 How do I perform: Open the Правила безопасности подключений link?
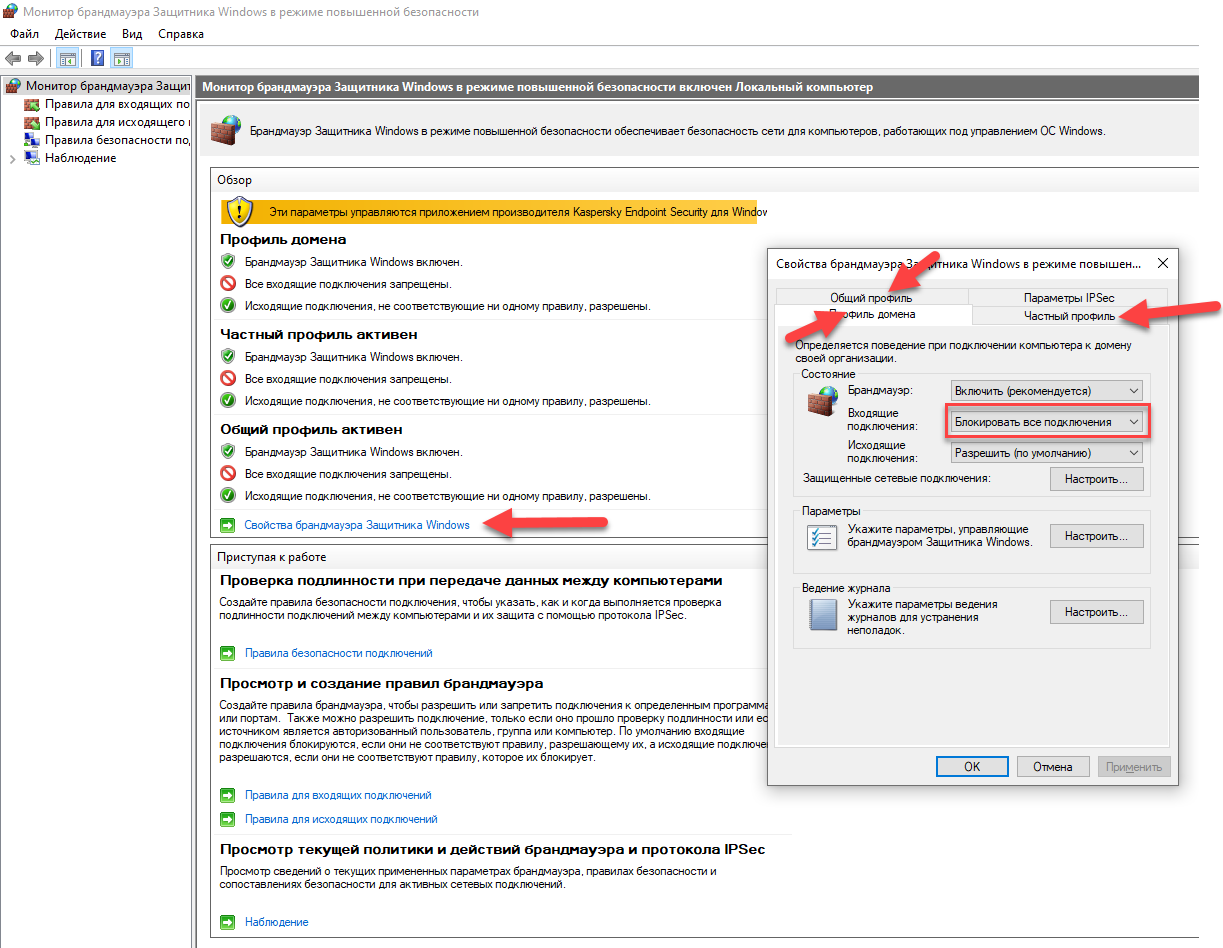tap(339, 653)
